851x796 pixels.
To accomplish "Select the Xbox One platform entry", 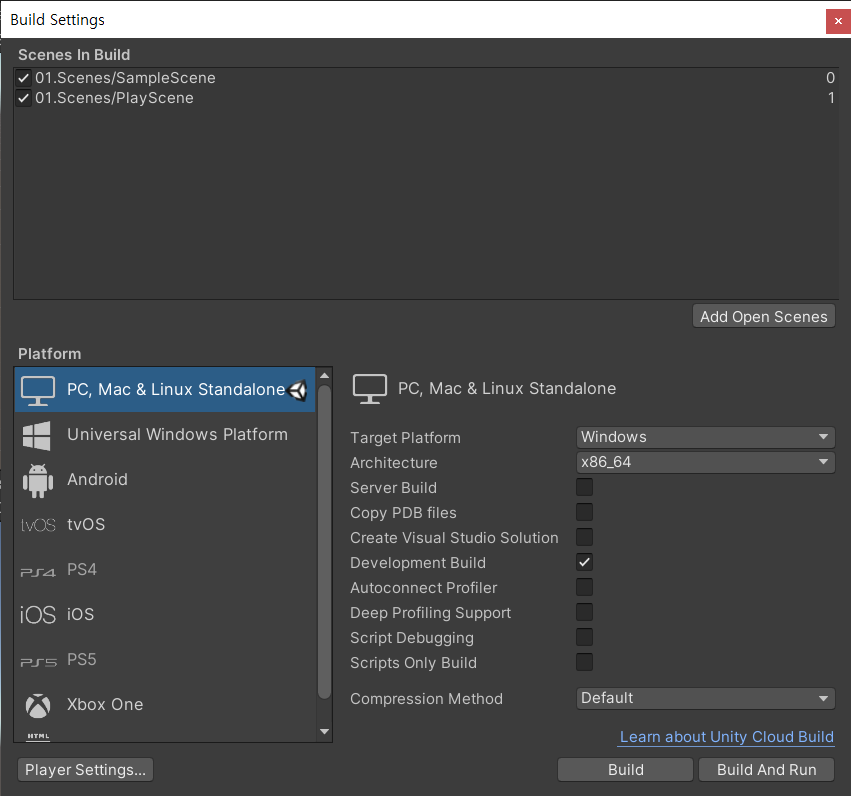I will (164, 705).
